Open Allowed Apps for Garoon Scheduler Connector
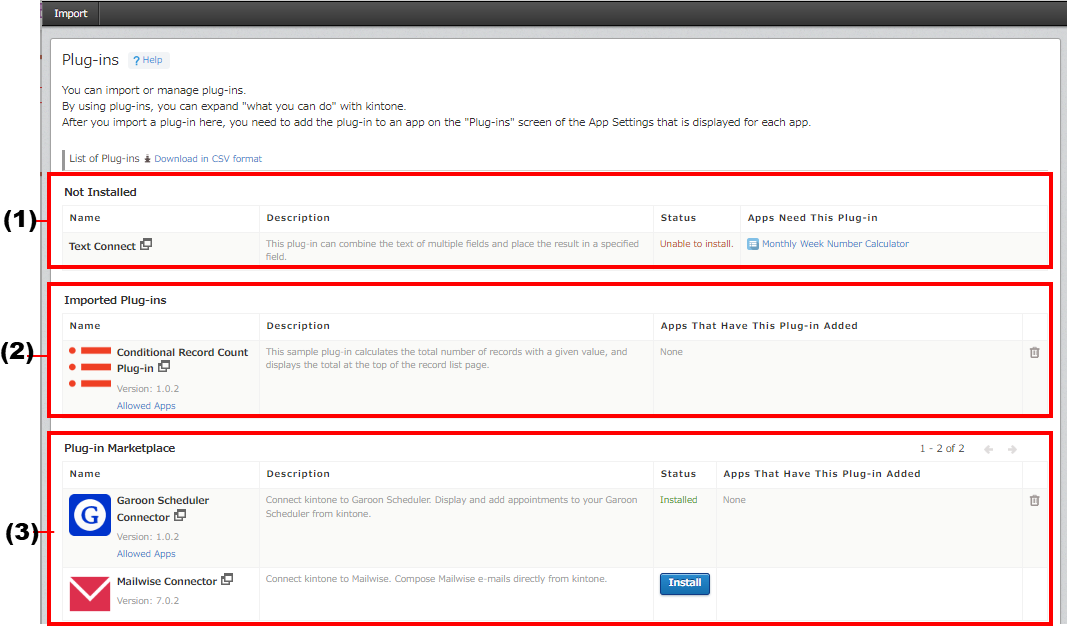The image size is (1067, 629). tap(146, 554)
